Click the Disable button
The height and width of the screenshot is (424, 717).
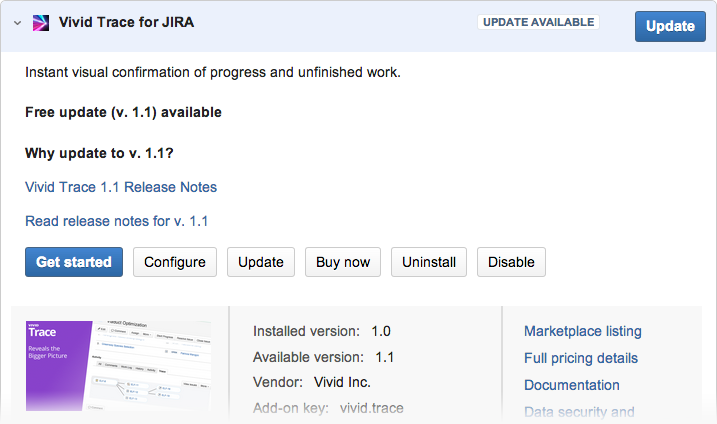[511, 262]
